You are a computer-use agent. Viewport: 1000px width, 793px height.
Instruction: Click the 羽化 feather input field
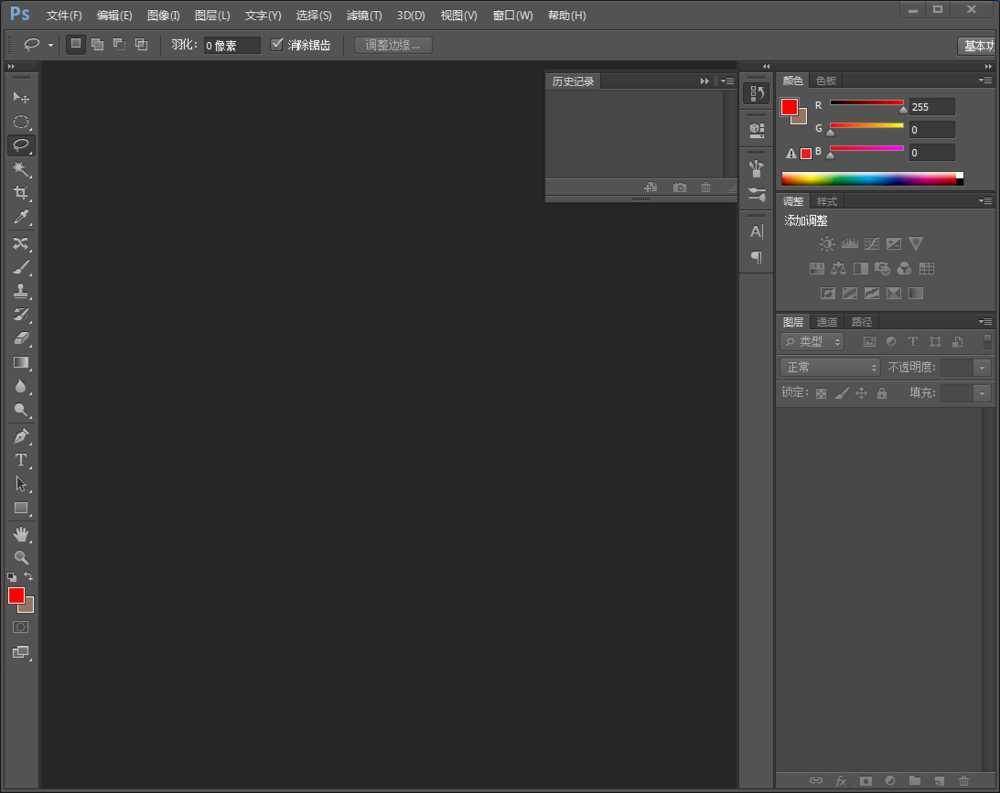[x=231, y=45]
